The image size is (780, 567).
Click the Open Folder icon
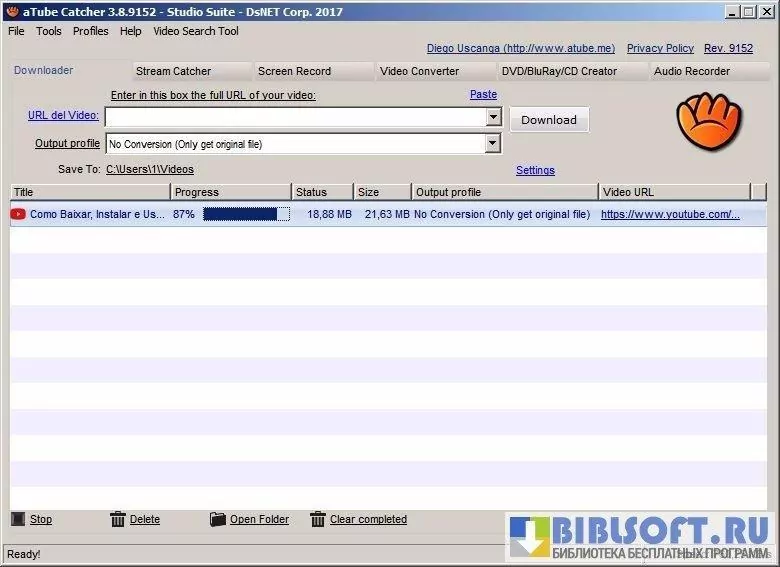click(x=218, y=519)
